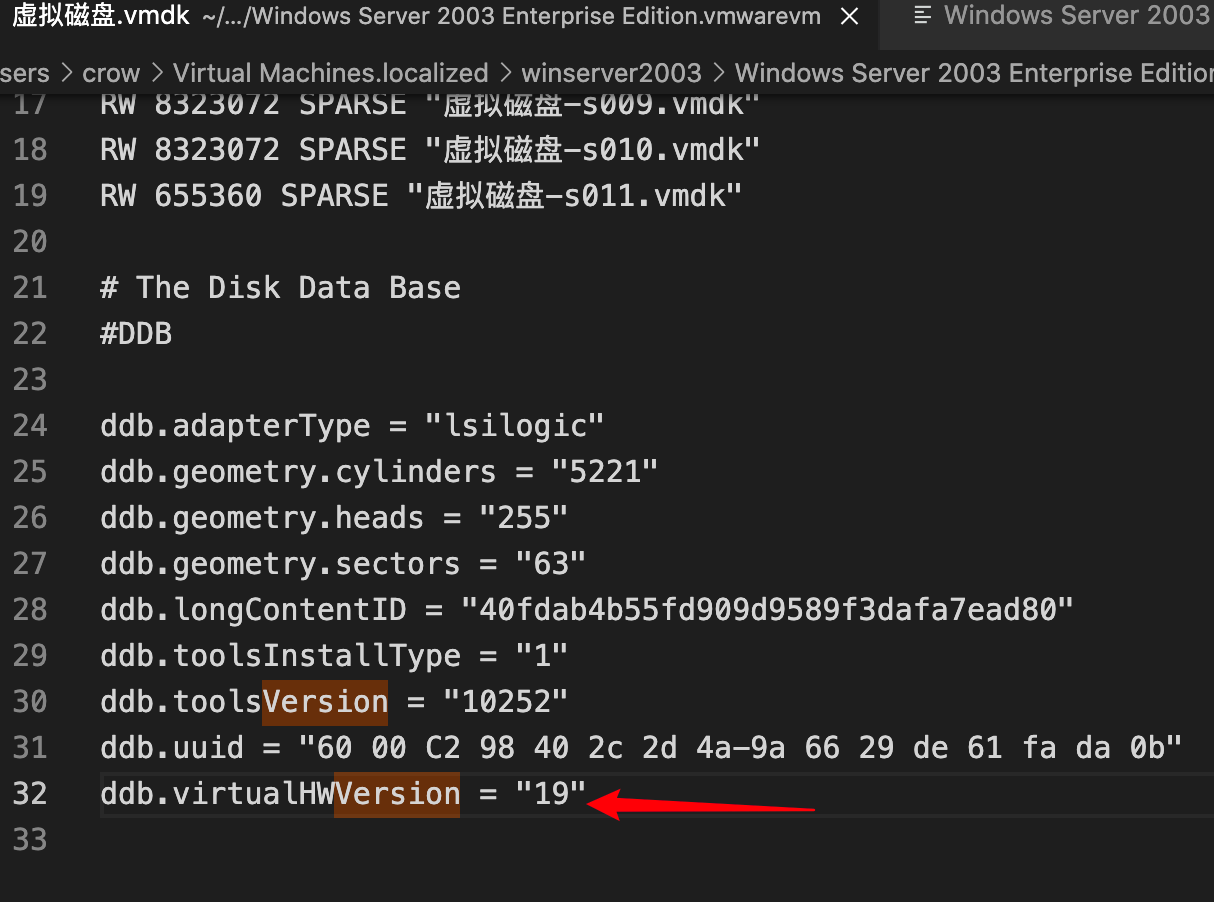The width and height of the screenshot is (1214, 902).
Task: Click the ddb.geometry.sectors = "63" line
Action: coord(343,563)
